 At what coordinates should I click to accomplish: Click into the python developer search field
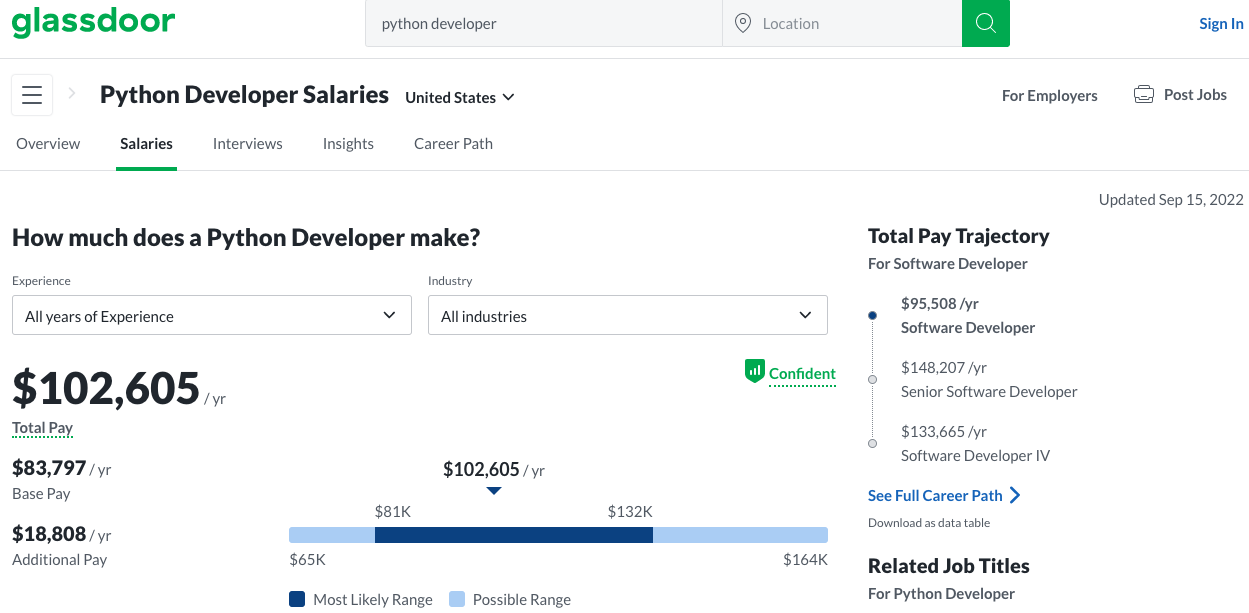544,23
